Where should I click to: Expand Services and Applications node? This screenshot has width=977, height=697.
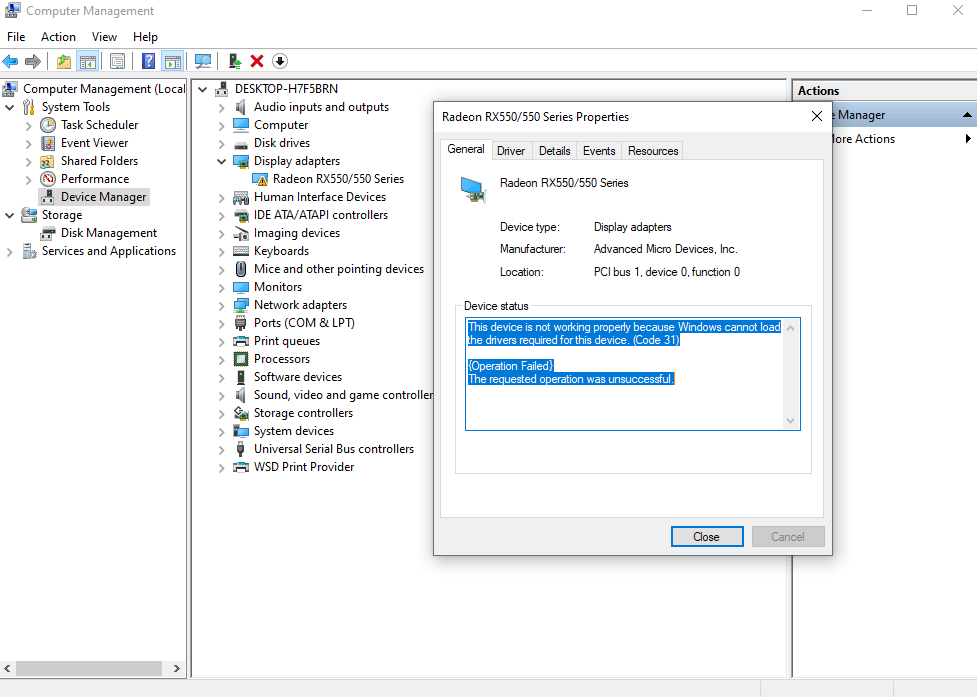(9, 252)
